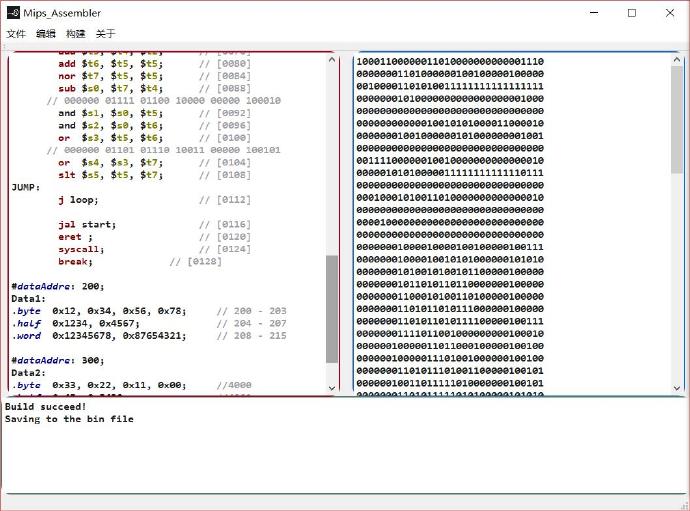Click the line 'and $s2, $s0, $t6;'
The width and height of the screenshot is (690, 511).
(110, 125)
